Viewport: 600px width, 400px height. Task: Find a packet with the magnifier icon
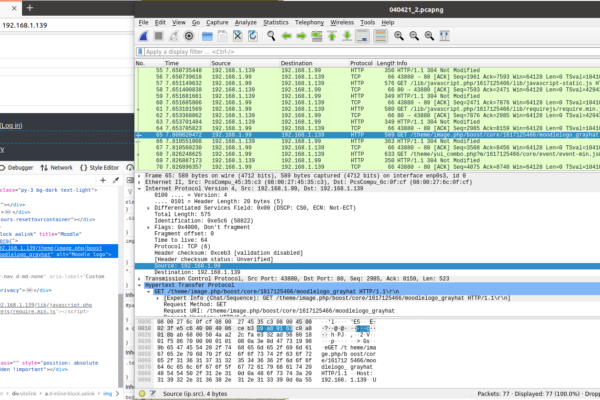271,36
